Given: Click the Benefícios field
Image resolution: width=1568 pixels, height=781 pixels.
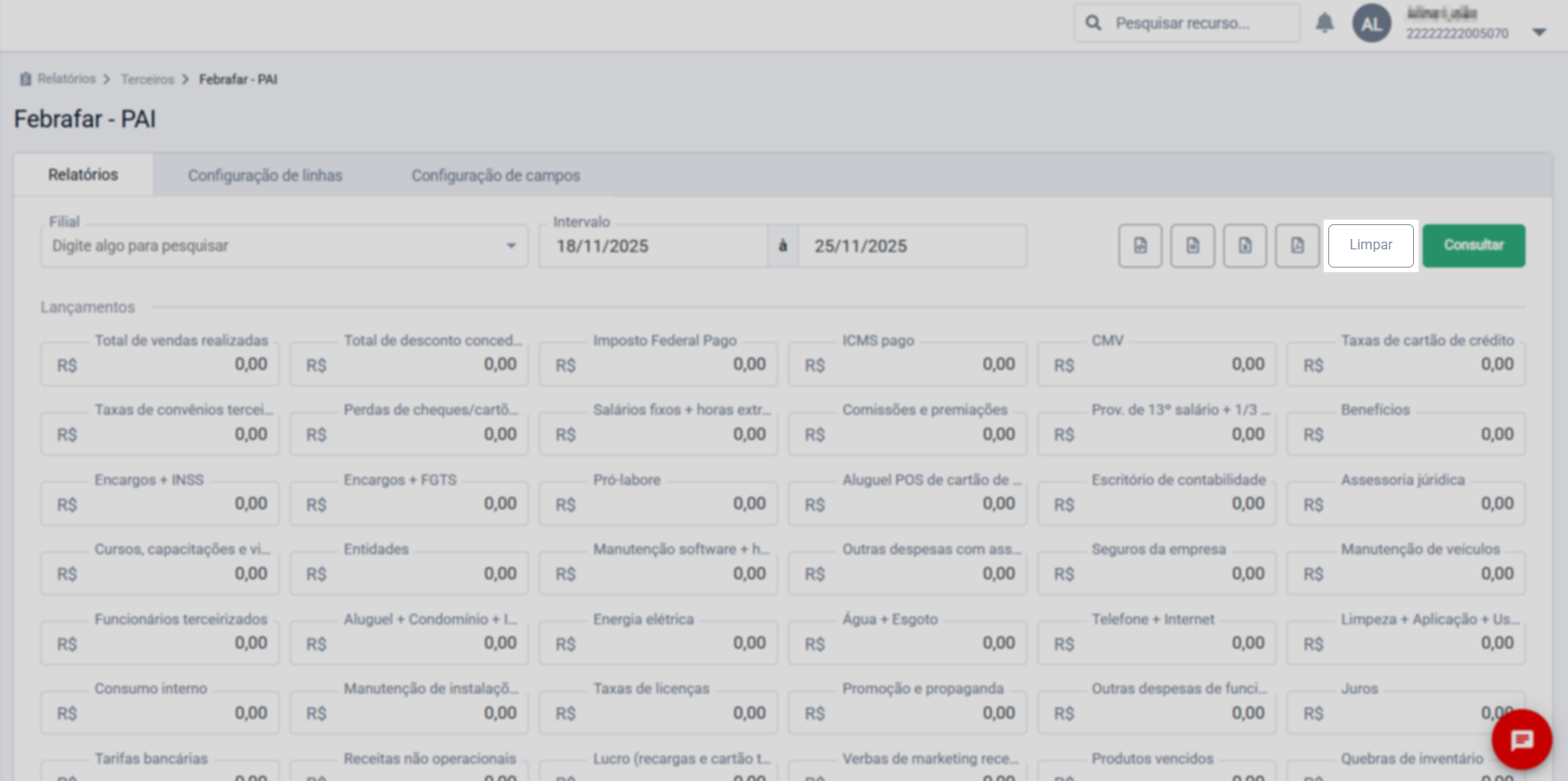Looking at the screenshot, I should pos(1406,434).
